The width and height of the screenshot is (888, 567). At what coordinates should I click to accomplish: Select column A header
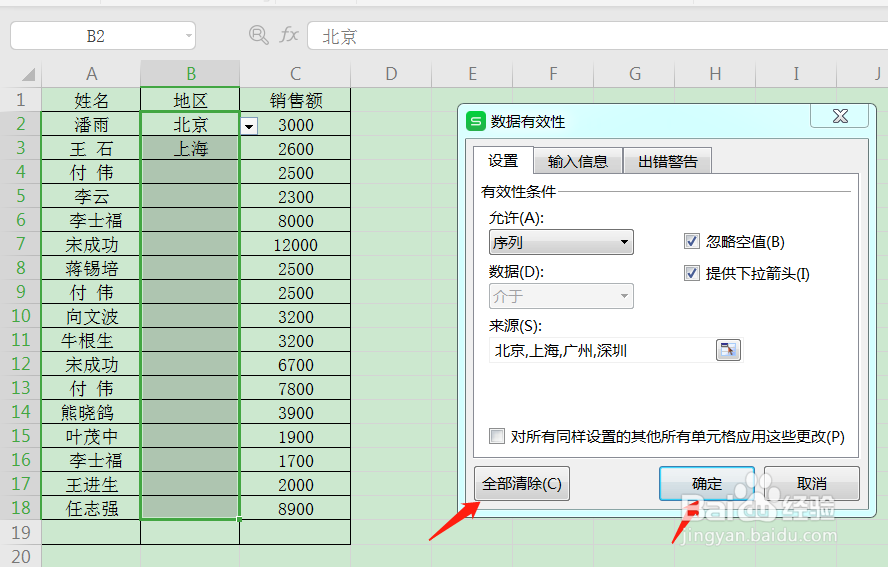pos(91,74)
